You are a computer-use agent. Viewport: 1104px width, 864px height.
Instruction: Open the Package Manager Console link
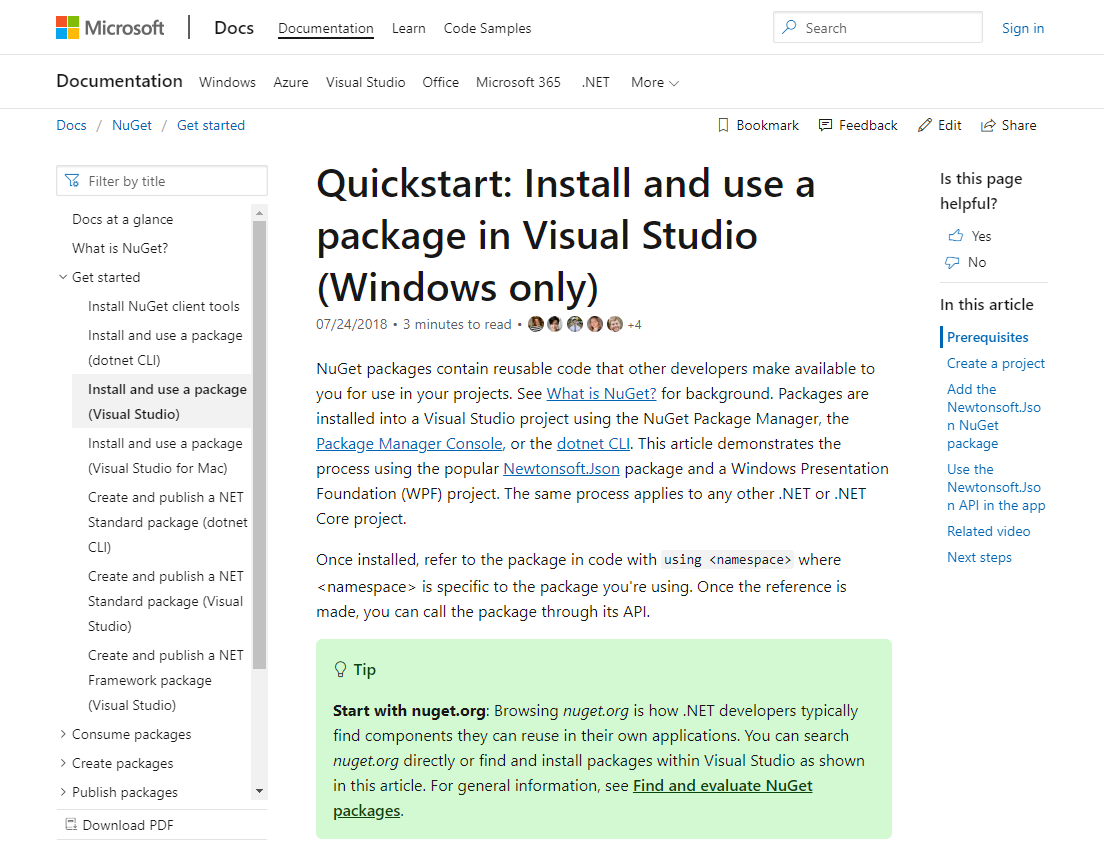coord(409,444)
